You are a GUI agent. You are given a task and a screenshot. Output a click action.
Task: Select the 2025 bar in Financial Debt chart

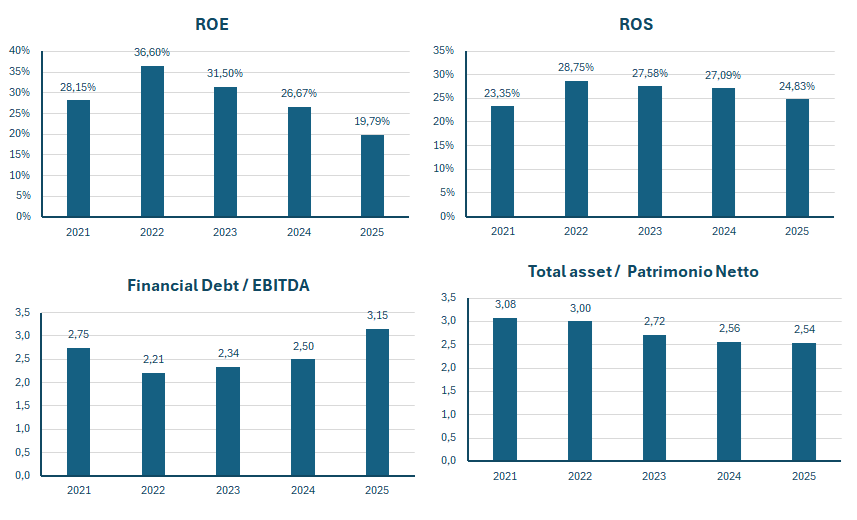[x=377, y=402]
